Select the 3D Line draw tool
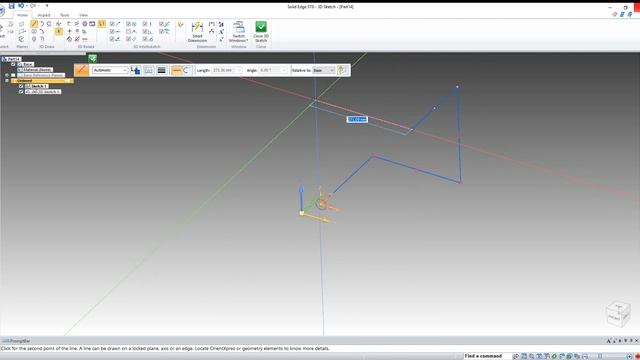 pyautogui.click(x=34, y=24)
